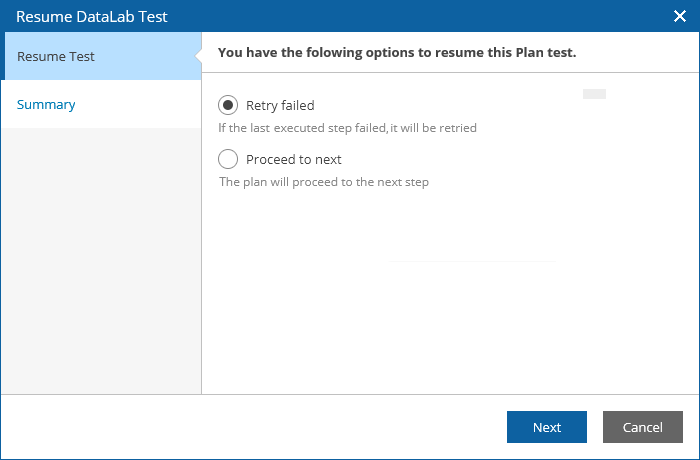Close the Resume DataLab Test dialog
This screenshot has width=700, height=460.
click(679, 16)
